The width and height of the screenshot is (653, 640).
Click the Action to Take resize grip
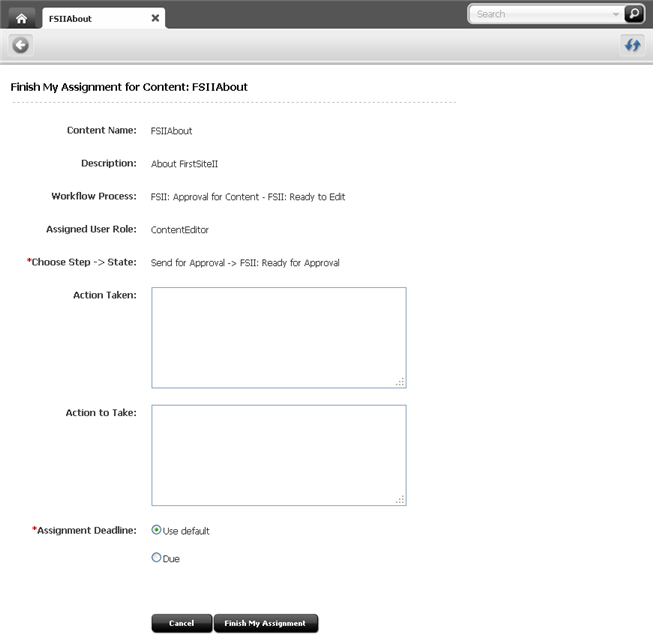pyautogui.click(x=400, y=500)
